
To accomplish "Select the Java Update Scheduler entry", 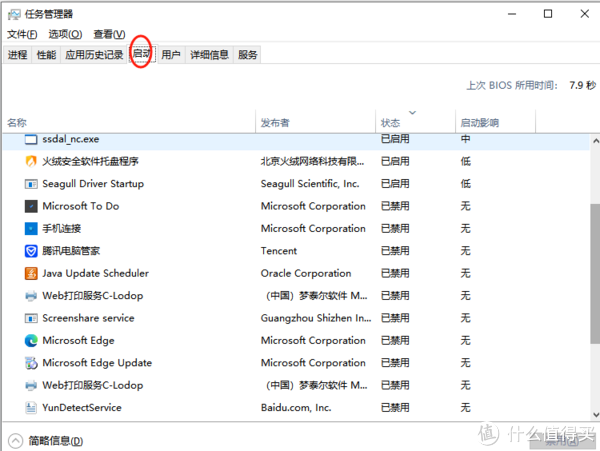I will [x=95, y=274].
